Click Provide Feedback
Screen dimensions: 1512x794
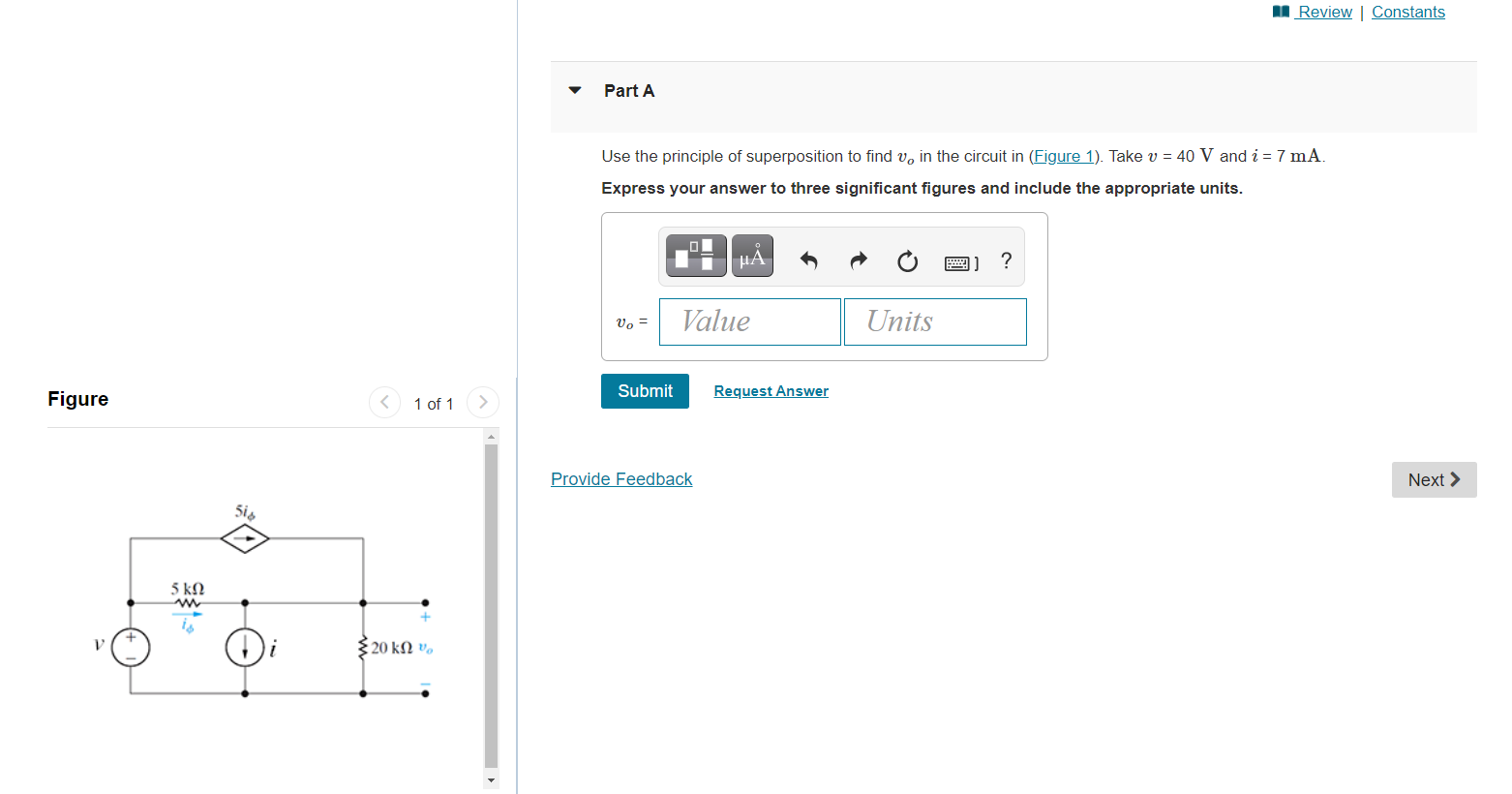pyautogui.click(x=621, y=478)
